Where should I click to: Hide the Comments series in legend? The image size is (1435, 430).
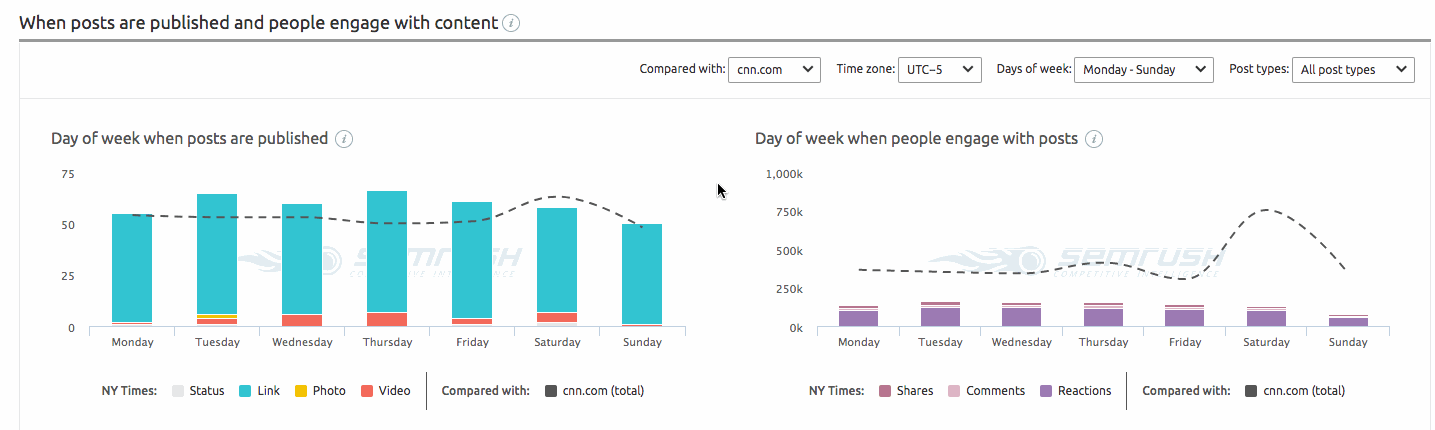click(987, 391)
